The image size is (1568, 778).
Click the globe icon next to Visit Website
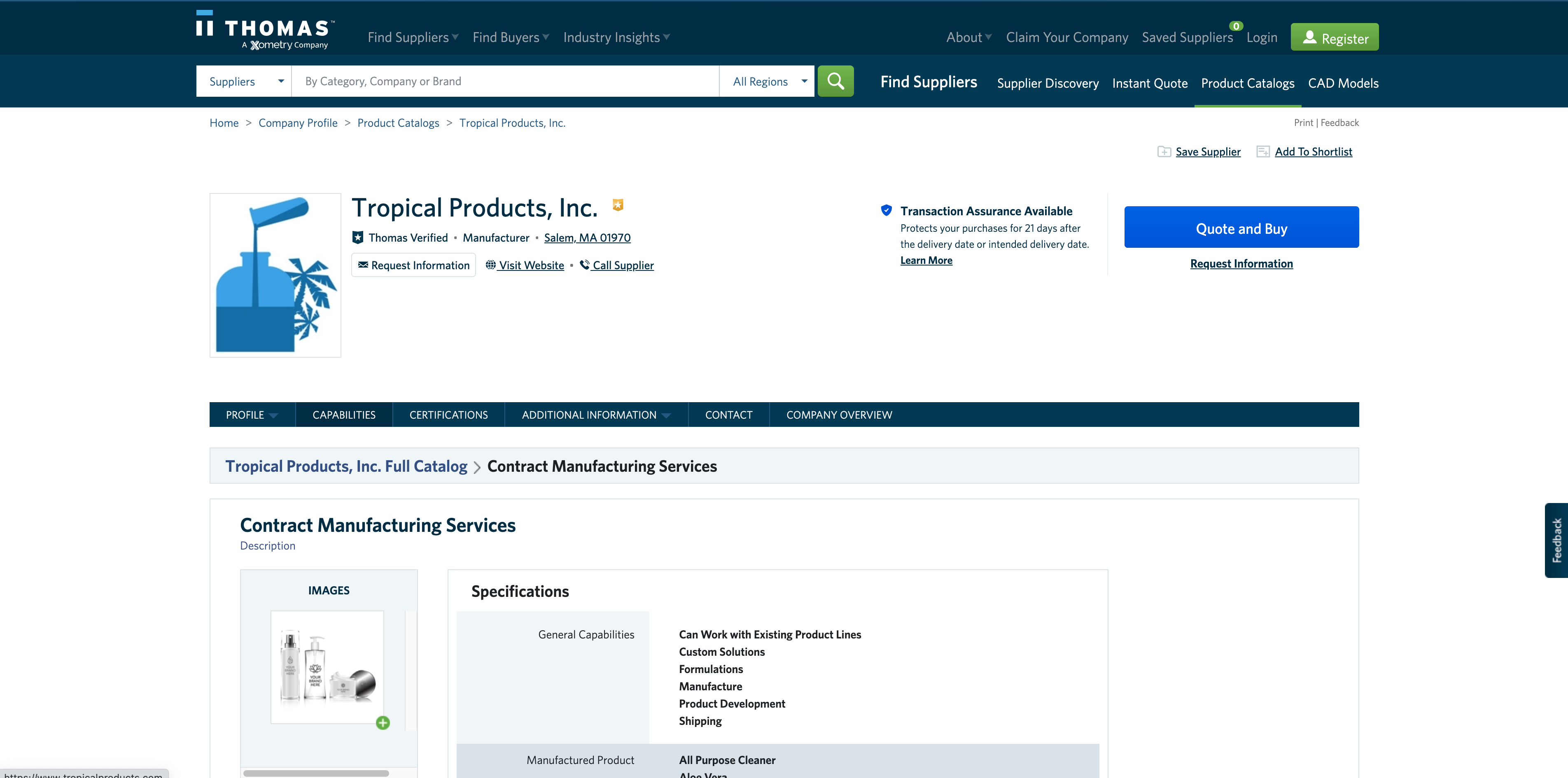click(x=490, y=265)
